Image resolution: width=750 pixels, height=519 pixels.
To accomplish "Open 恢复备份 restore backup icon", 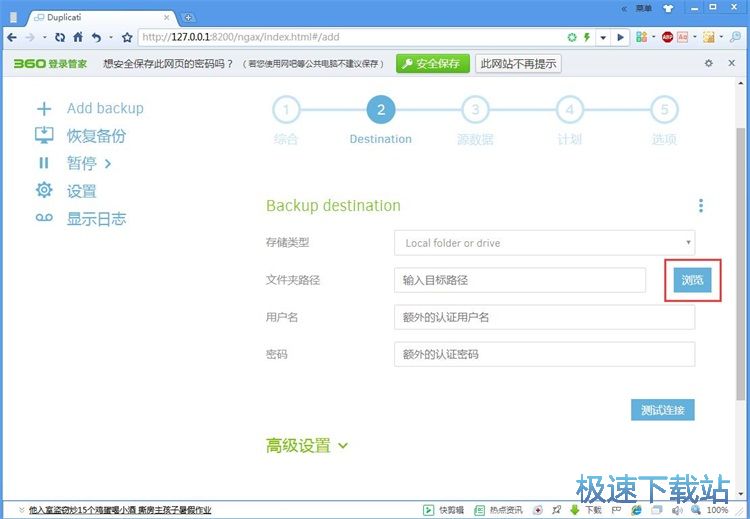I will tap(43, 136).
